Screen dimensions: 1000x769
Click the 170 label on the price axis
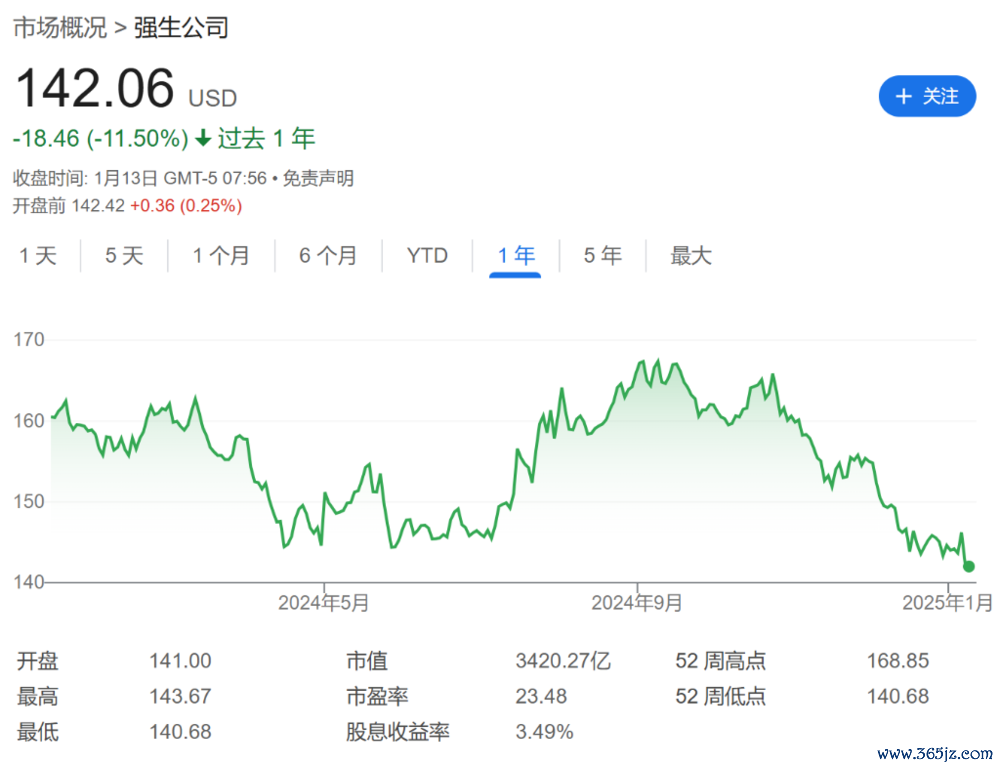pyautogui.click(x=29, y=339)
